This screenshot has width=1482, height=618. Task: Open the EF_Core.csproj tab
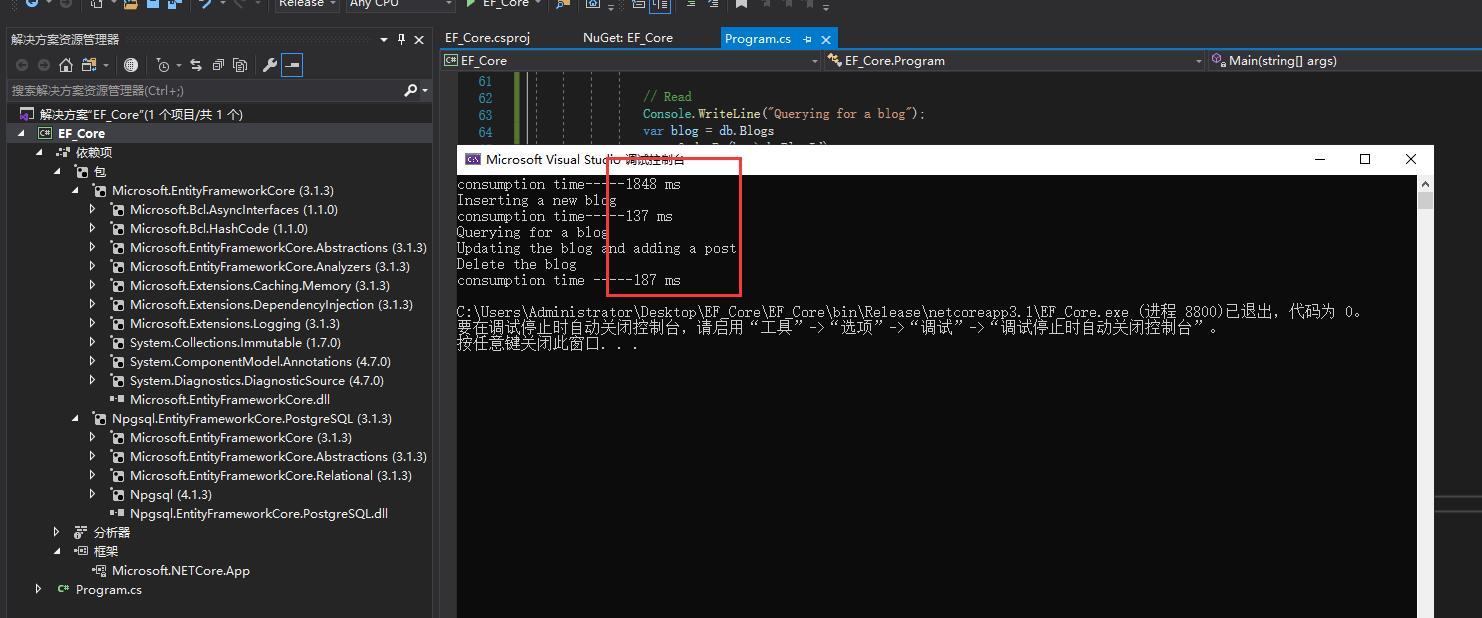[x=487, y=37]
